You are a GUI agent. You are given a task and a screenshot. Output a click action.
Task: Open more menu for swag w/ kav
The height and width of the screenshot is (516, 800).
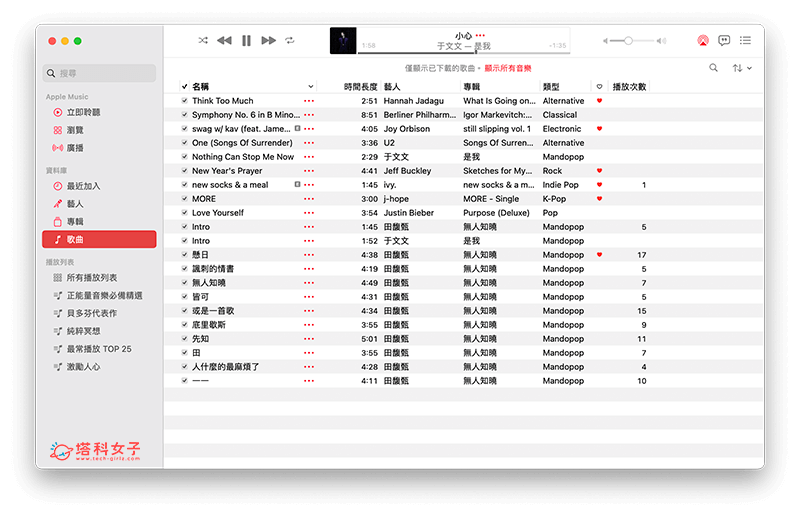309,129
